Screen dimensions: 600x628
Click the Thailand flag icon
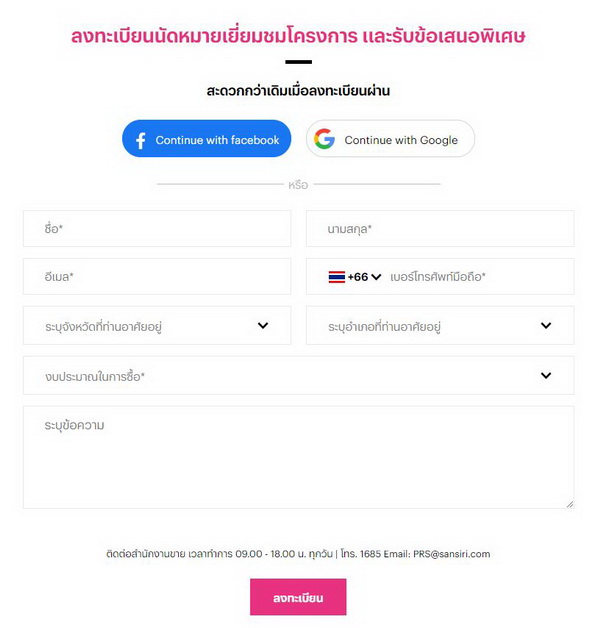click(x=336, y=277)
